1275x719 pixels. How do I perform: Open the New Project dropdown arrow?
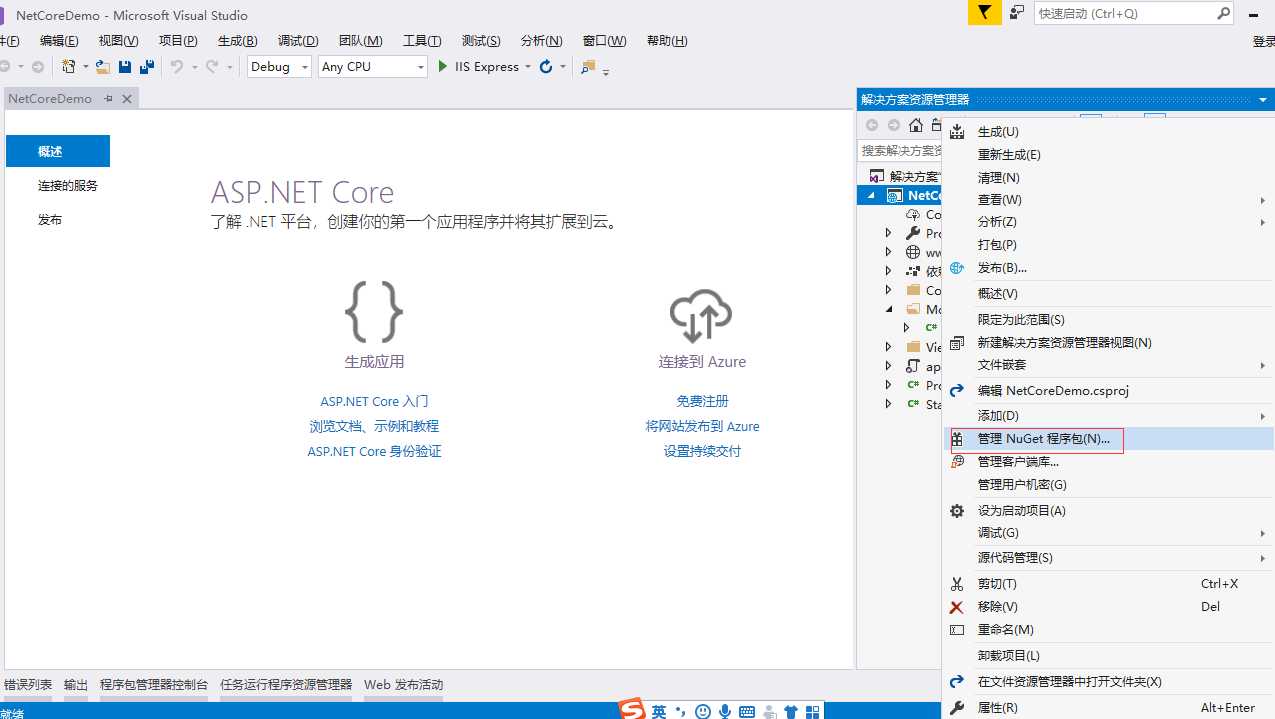pos(85,67)
